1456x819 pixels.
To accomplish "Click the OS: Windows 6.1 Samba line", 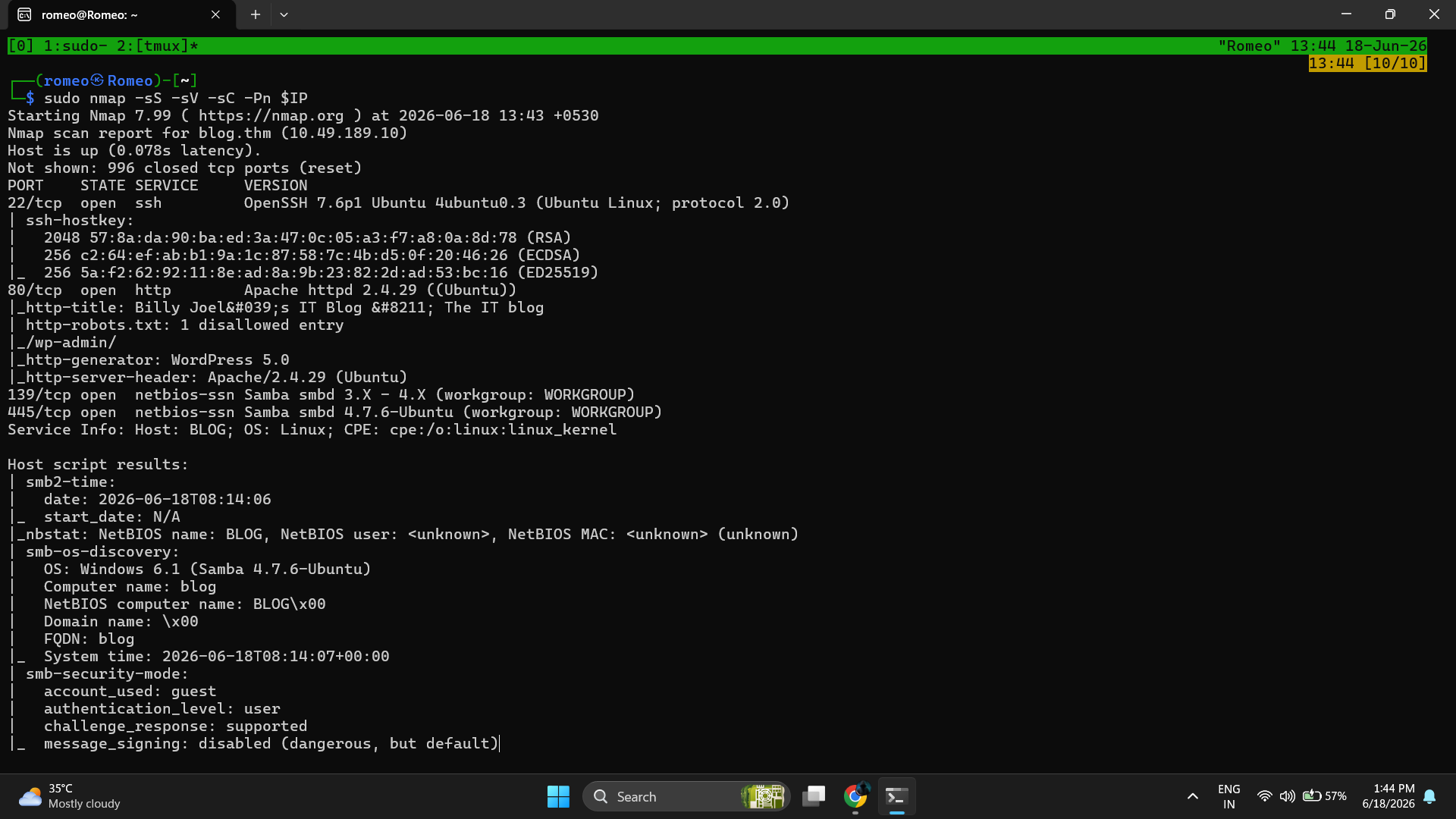I will click(x=208, y=570).
